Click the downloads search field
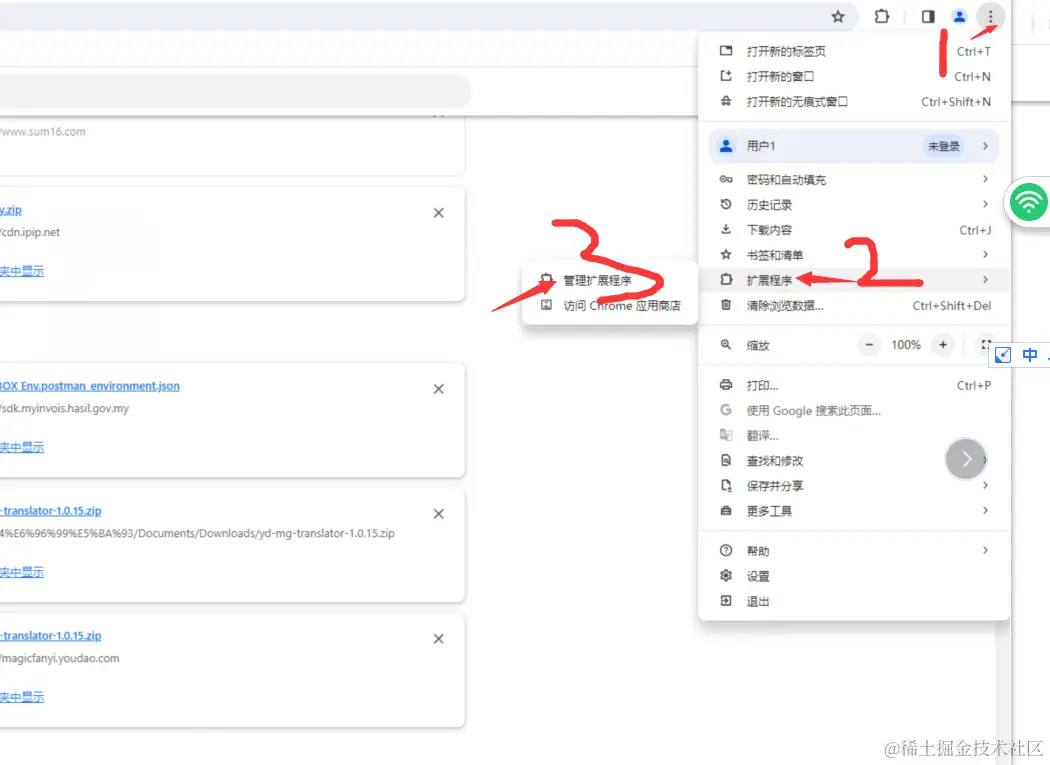1050x765 pixels. [x=234, y=90]
